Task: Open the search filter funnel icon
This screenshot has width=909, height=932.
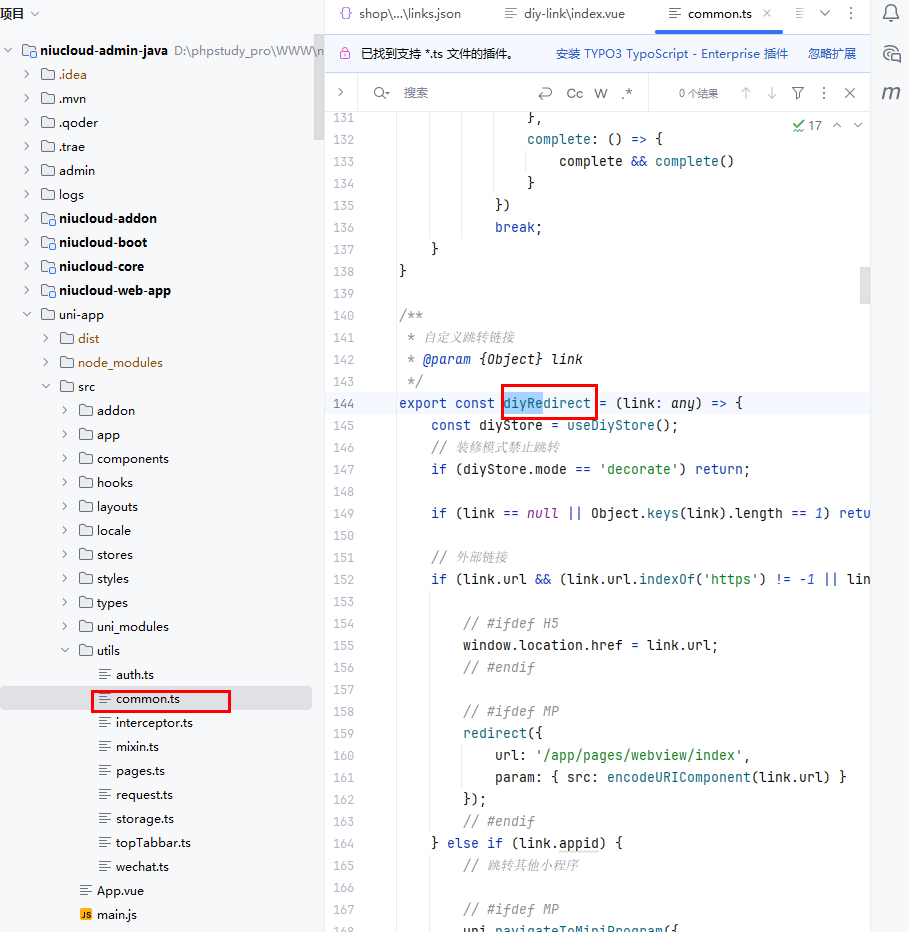Action: [798, 93]
